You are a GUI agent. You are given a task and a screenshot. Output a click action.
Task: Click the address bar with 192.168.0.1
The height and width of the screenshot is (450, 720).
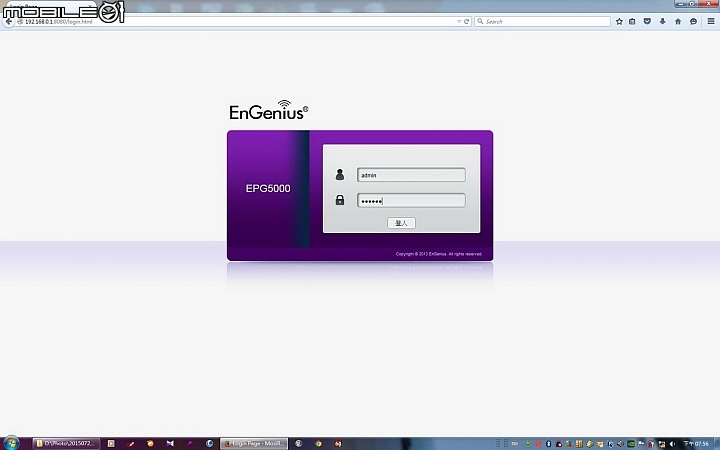[x=236, y=22]
